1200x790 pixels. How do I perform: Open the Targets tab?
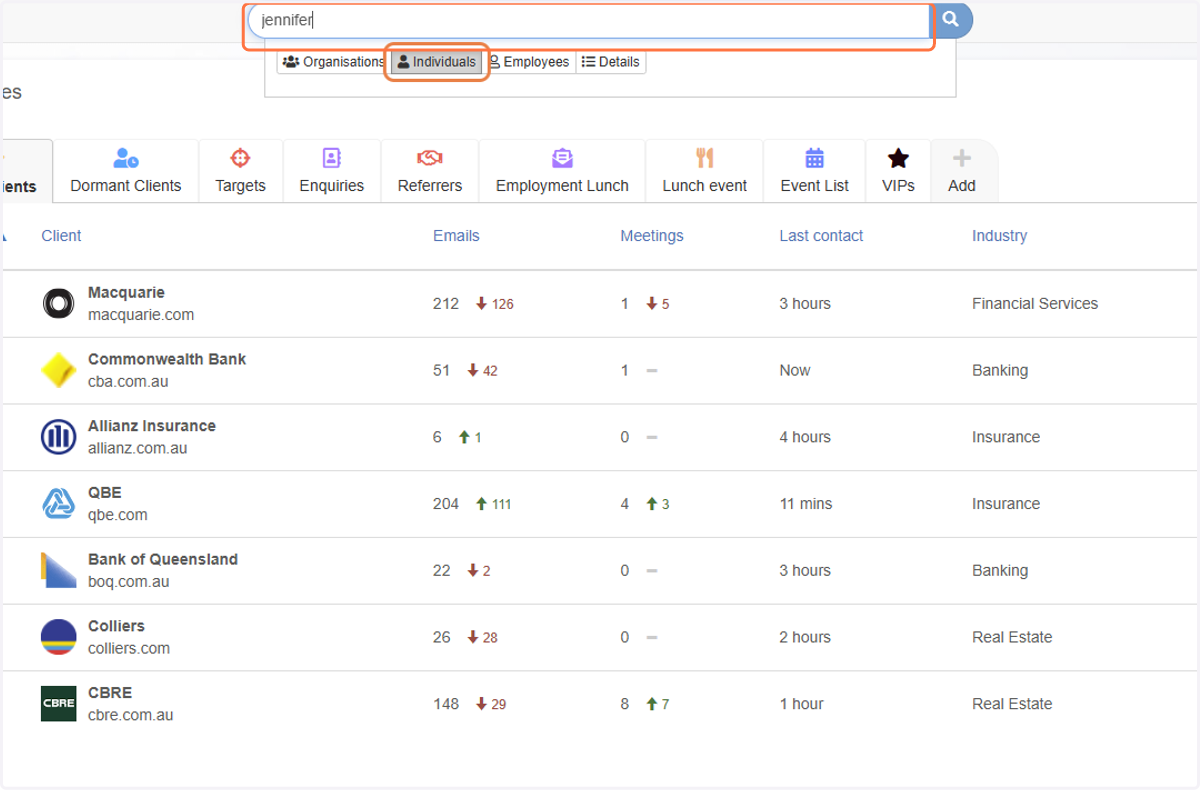point(240,171)
